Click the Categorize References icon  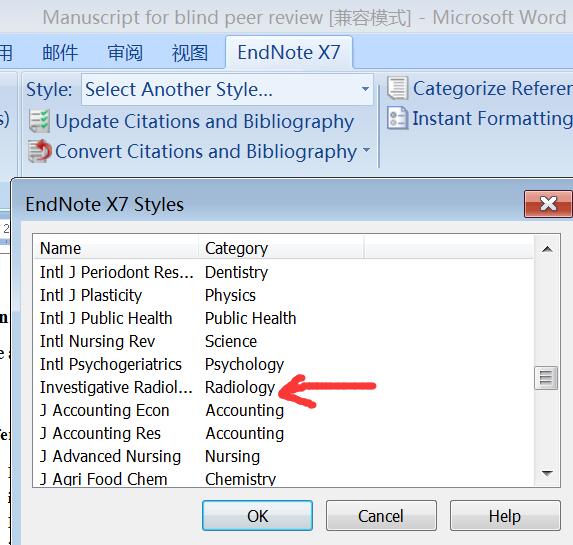pyautogui.click(x=397, y=88)
